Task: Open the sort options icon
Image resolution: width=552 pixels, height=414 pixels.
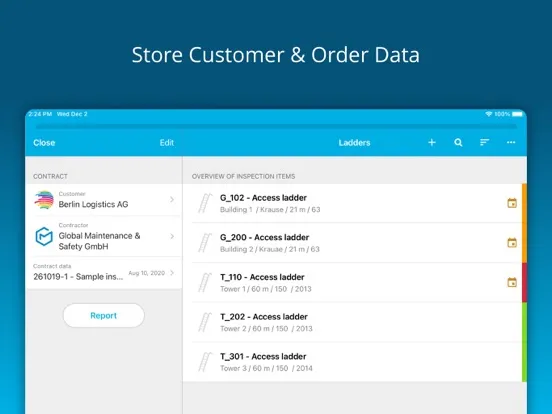Action: pyautogui.click(x=484, y=142)
